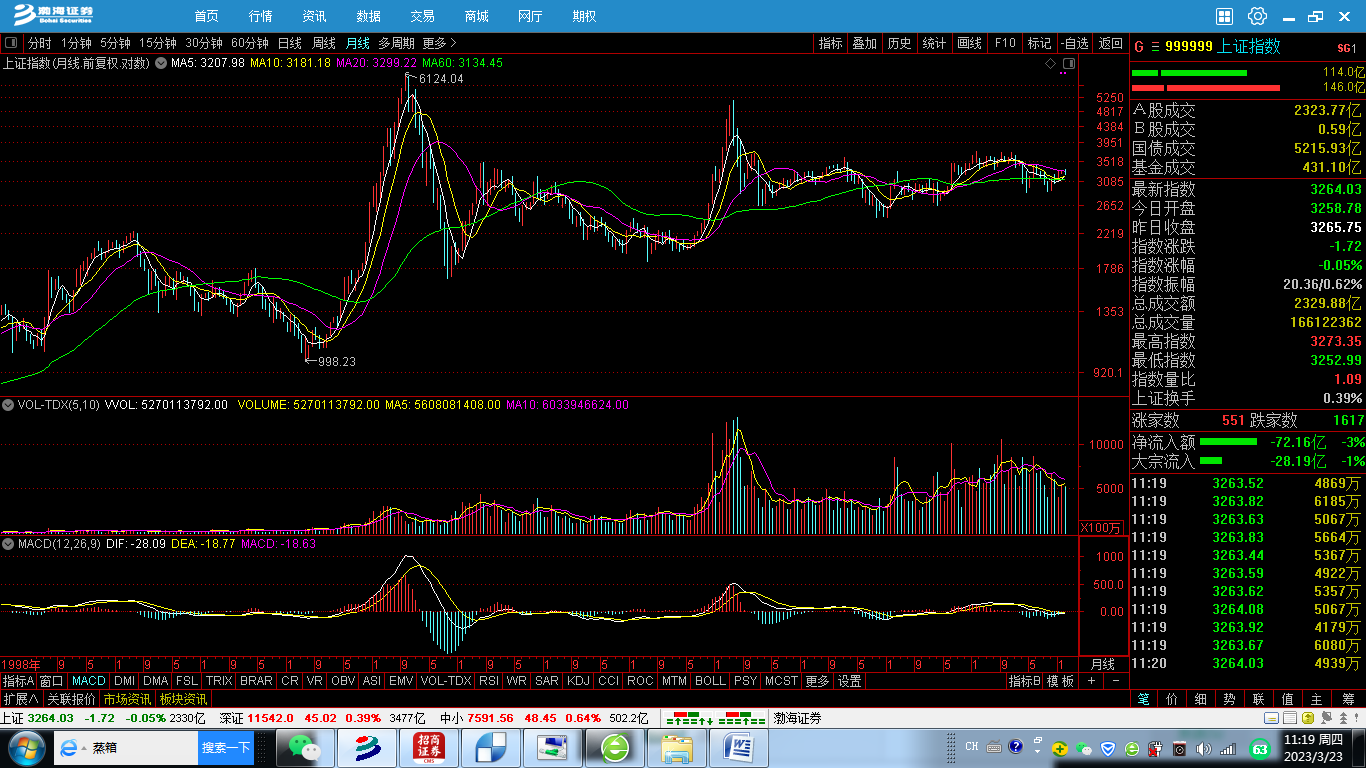Click the red-green market breadth indicator icon

tap(718, 718)
